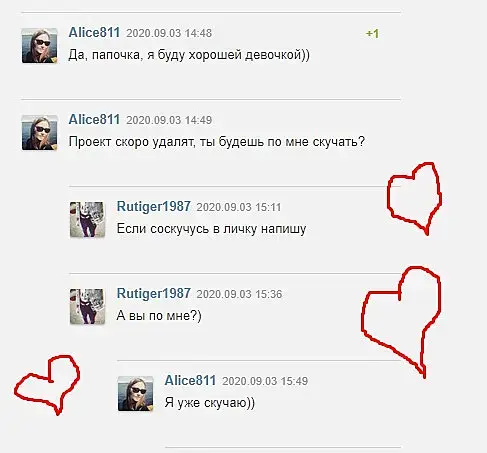
Task: Open Rutiger1987 username link on 15:36 reply
Action: tap(154, 294)
